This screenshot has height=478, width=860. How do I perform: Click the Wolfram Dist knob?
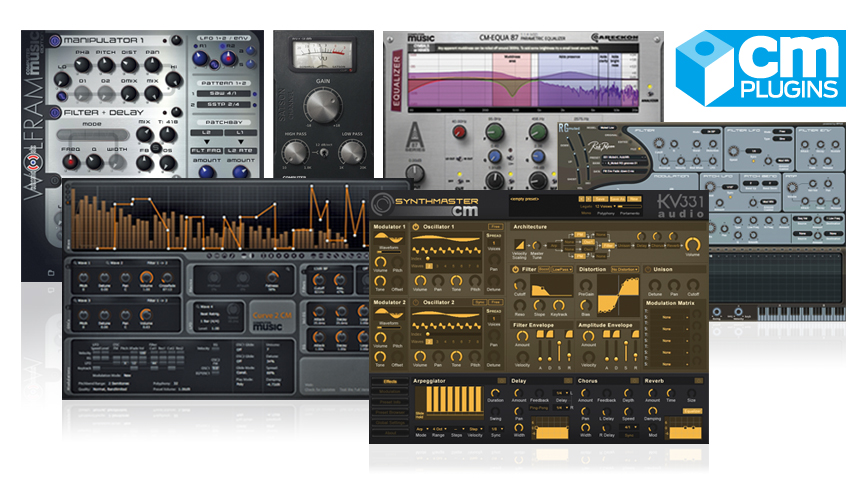(129, 65)
